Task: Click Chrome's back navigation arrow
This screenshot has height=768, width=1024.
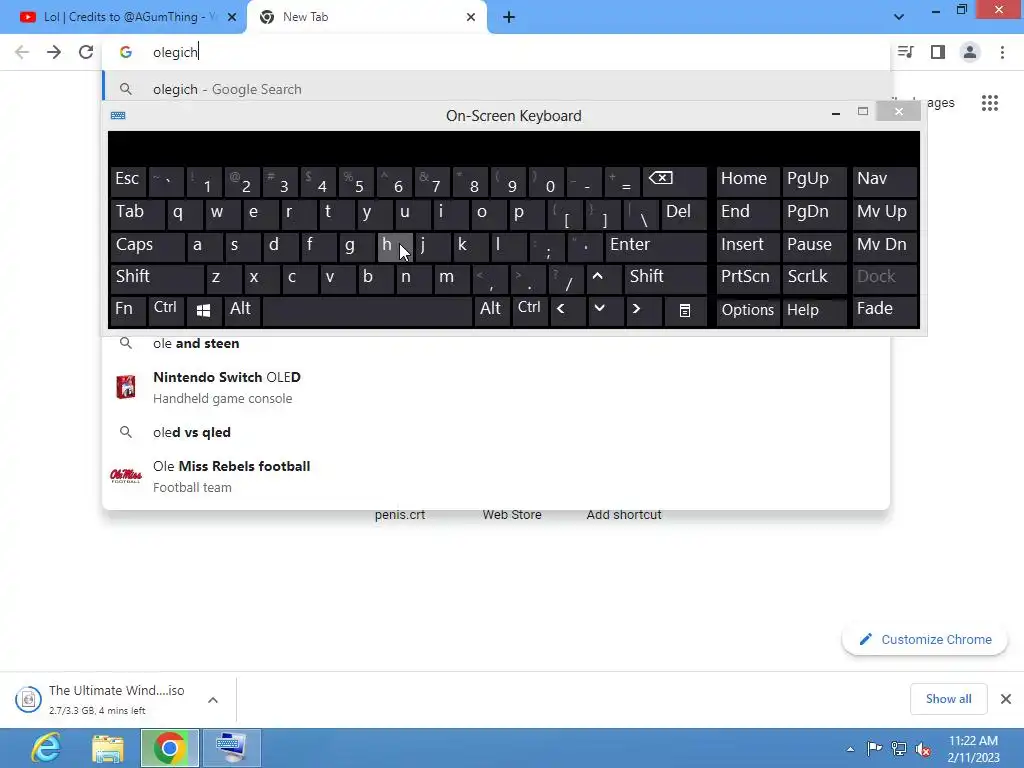Action: [22, 52]
